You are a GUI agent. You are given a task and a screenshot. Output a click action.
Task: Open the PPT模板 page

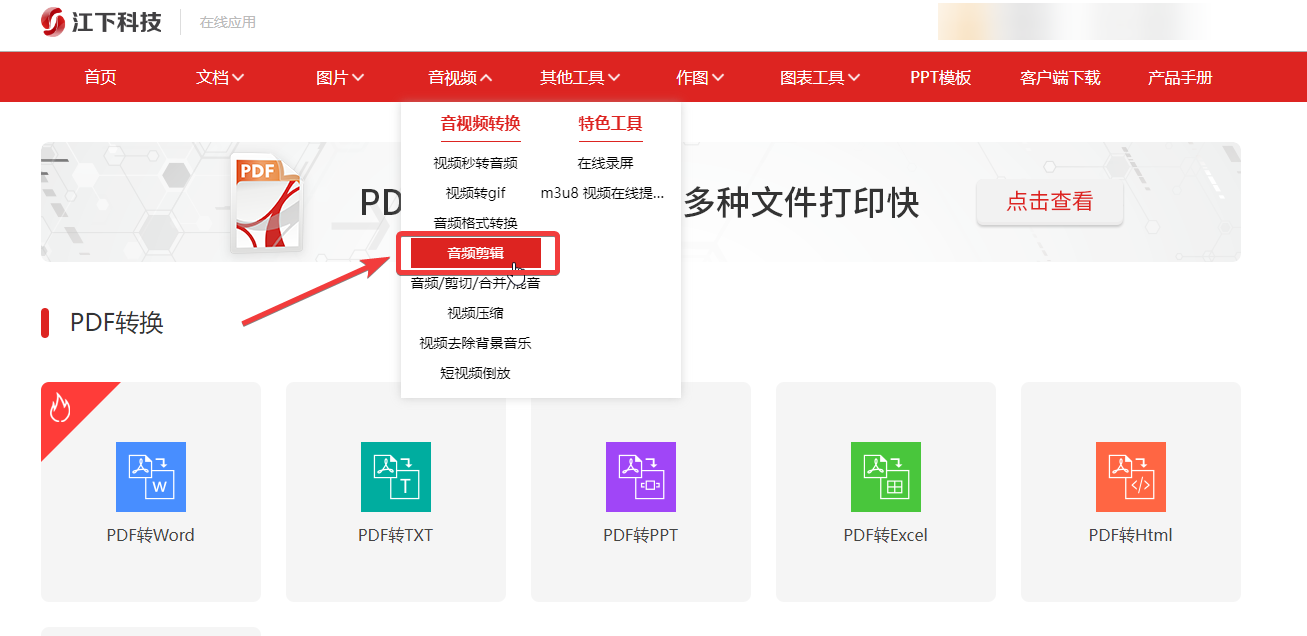(x=940, y=77)
